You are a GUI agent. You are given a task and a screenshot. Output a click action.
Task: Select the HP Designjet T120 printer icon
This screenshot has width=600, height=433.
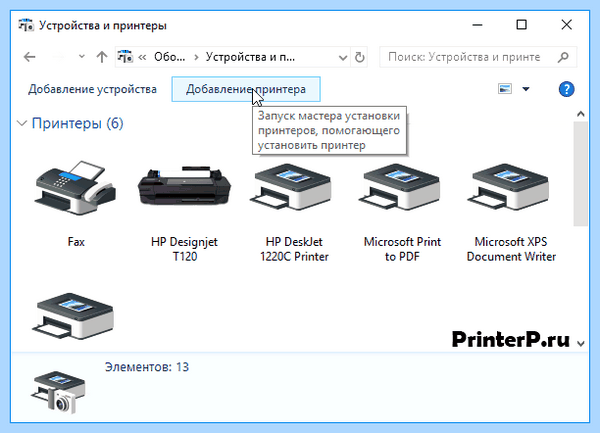click(184, 186)
